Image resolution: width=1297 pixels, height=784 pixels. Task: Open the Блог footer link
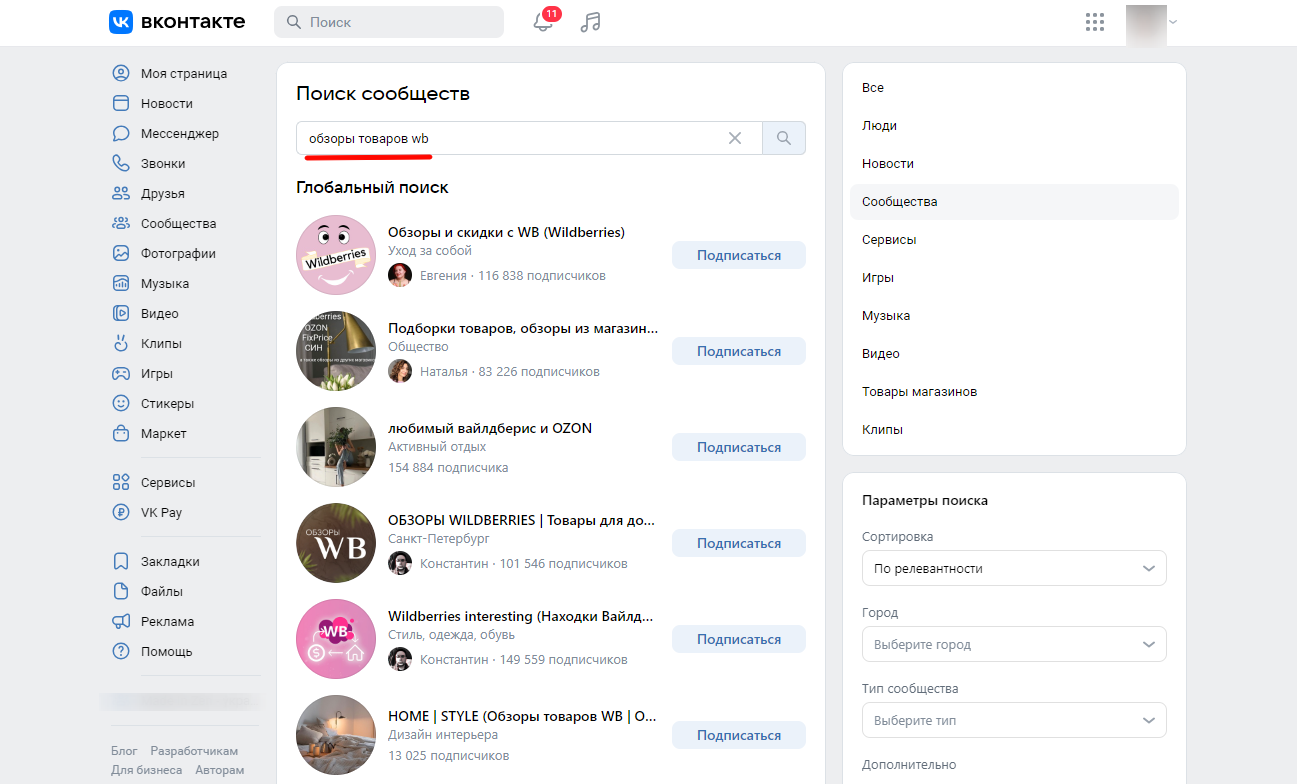124,751
